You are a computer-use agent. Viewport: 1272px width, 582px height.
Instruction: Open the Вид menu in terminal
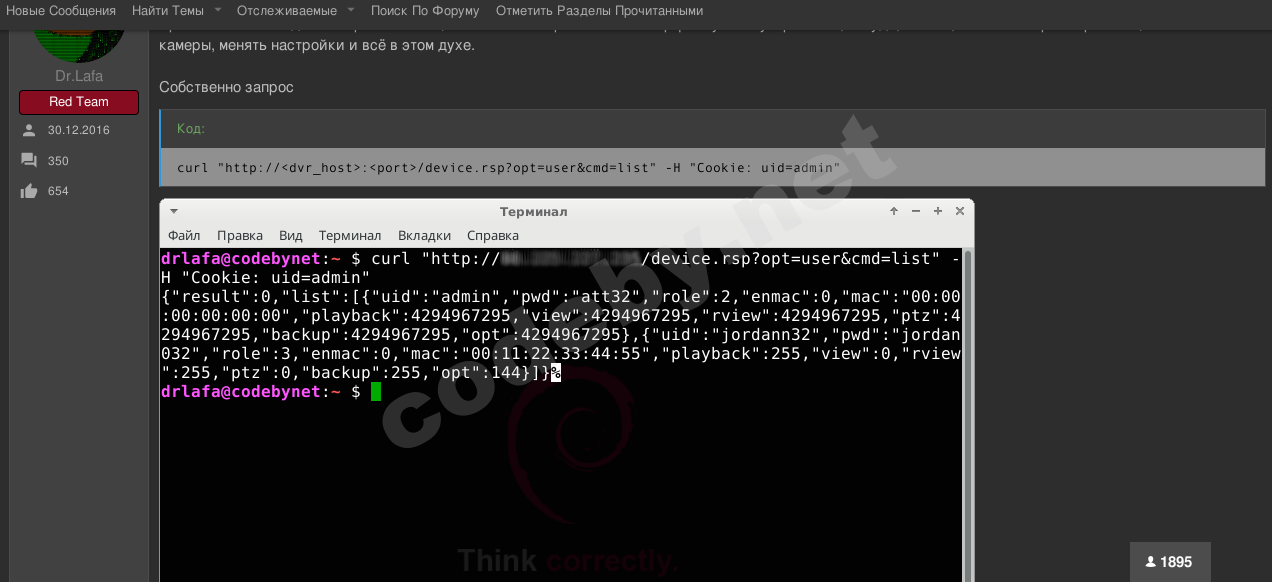pyautogui.click(x=291, y=235)
